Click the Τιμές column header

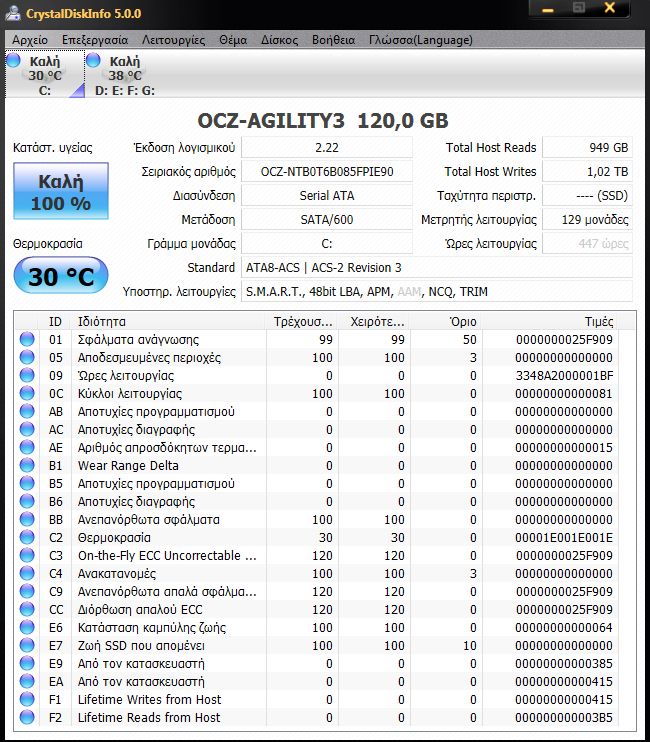click(x=551, y=322)
